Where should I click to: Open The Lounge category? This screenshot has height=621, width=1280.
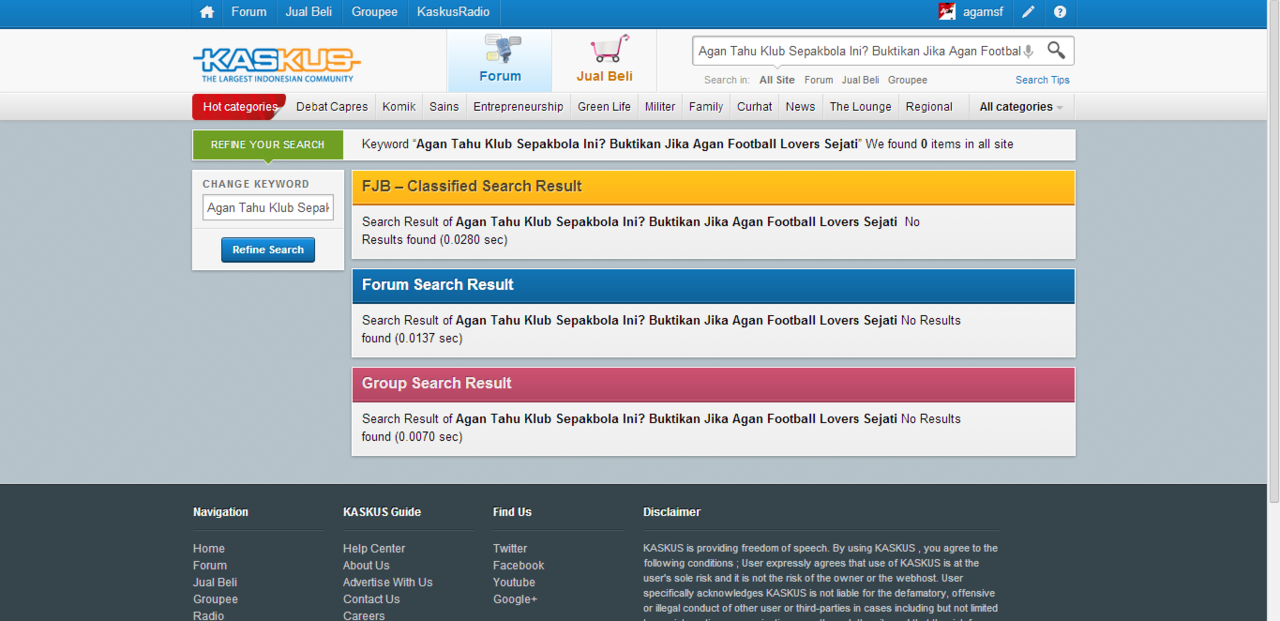(860, 107)
